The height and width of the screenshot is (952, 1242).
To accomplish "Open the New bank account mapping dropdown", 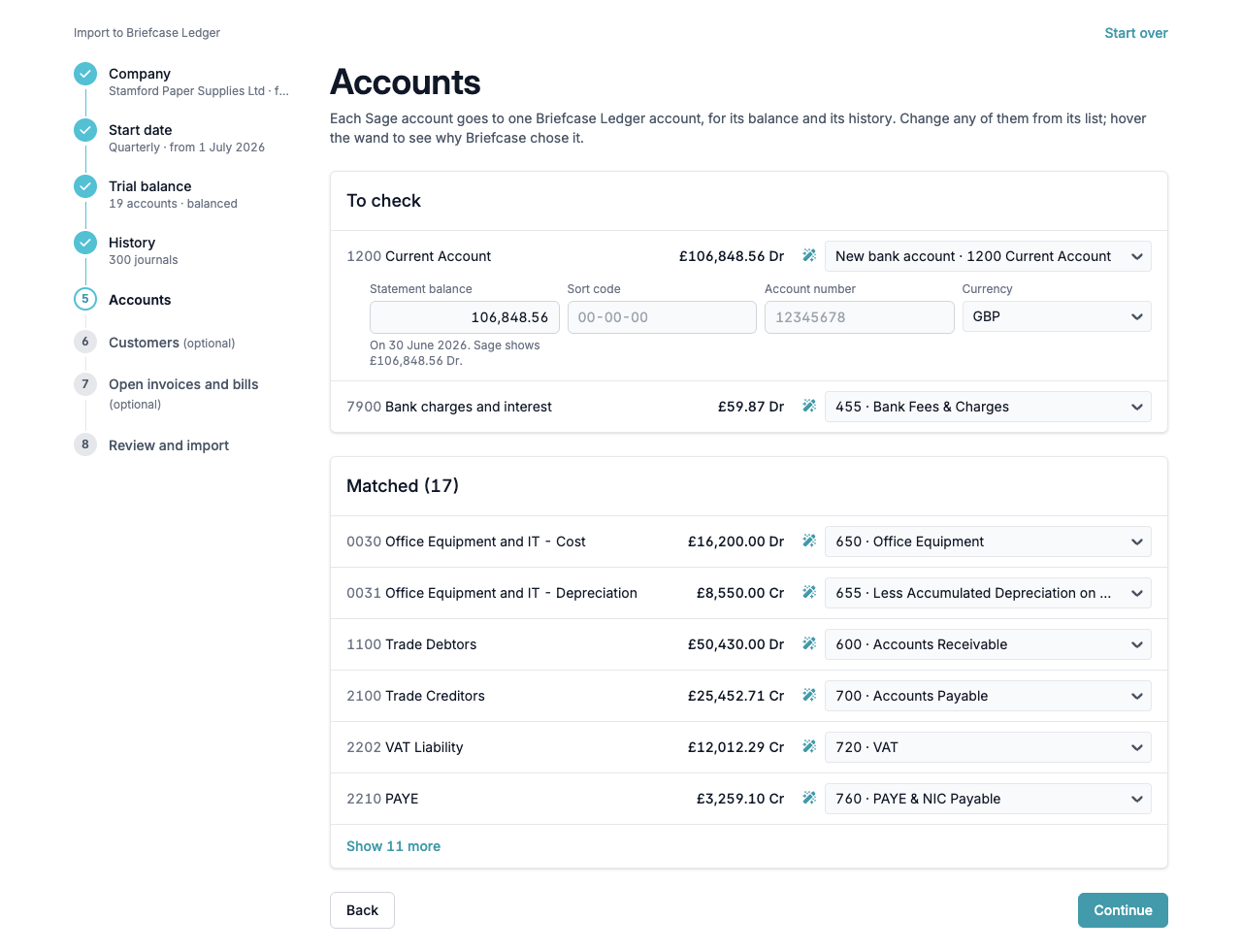I will coord(988,256).
